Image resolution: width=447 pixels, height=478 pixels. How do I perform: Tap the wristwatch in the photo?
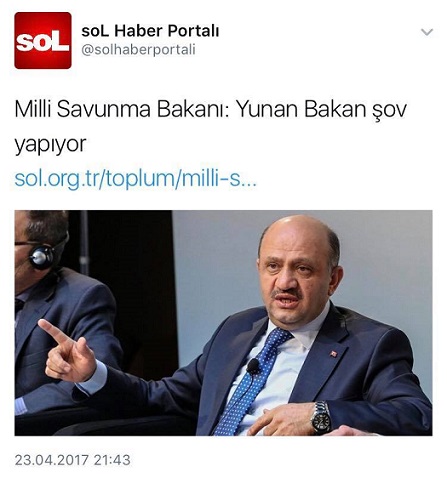[321, 418]
